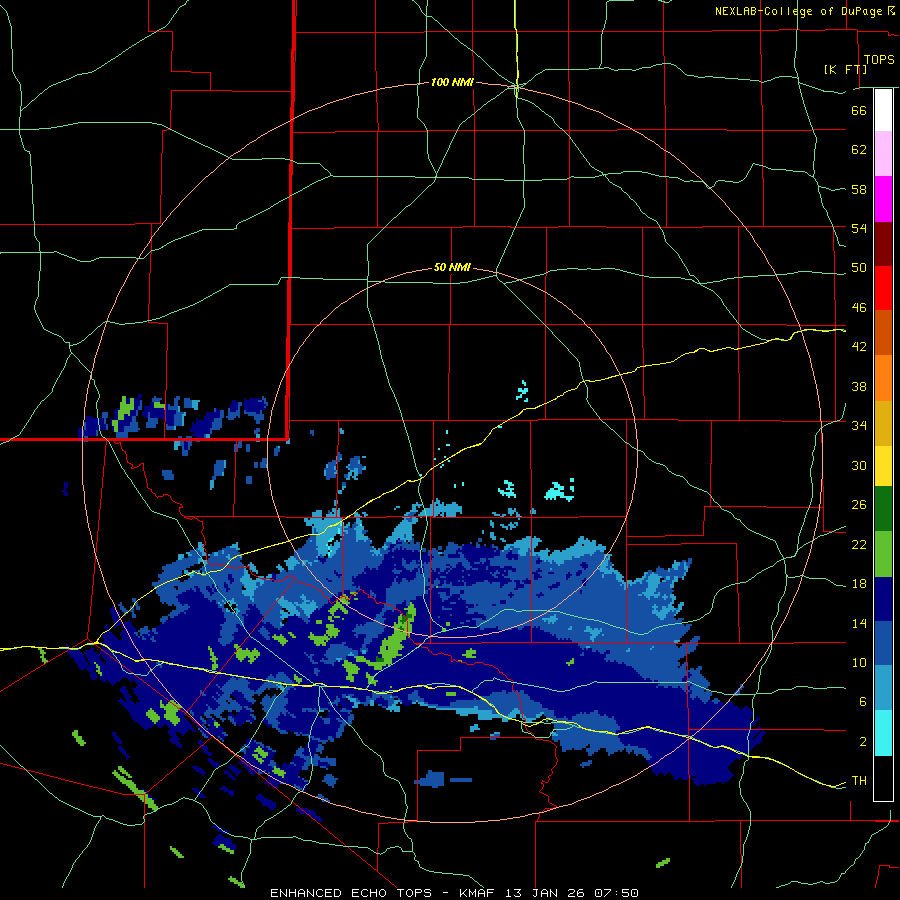This screenshot has height=900, width=900.
Task: Click the navy blue legend swatch
Action: 883,599
